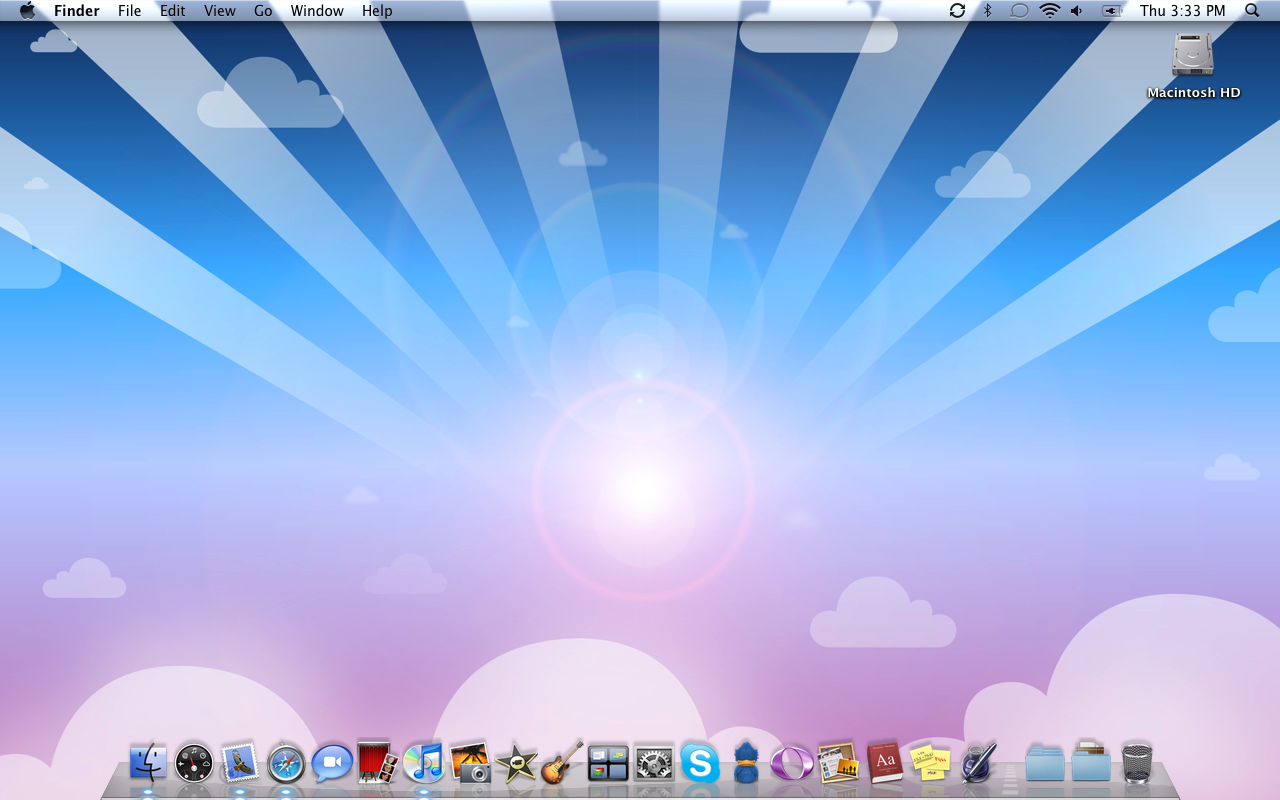Image resolution: width=1280 pixels, height=800 pixels.
Task: Open the File menu
Action: click(x=129, y=11)
